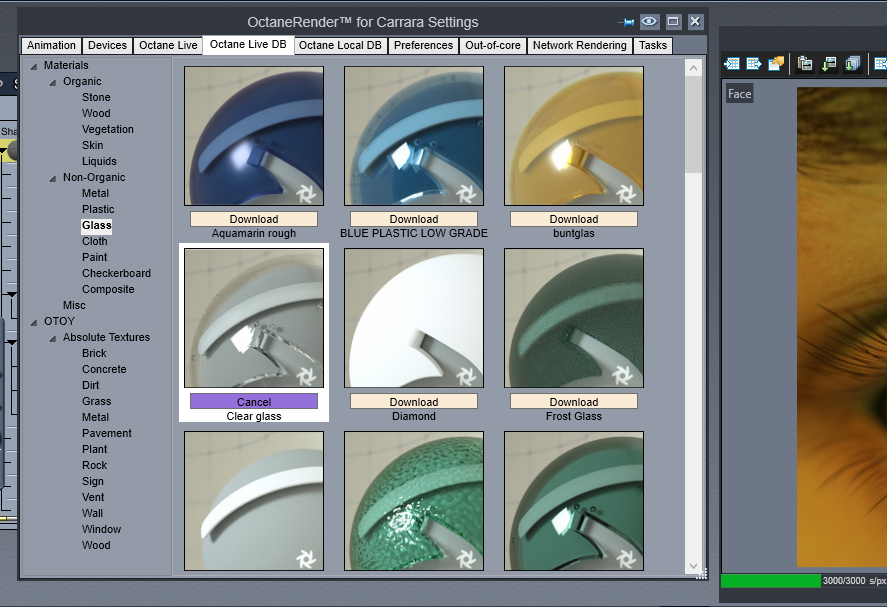
Task: Download the buntglas material
Action: point(574,219)
